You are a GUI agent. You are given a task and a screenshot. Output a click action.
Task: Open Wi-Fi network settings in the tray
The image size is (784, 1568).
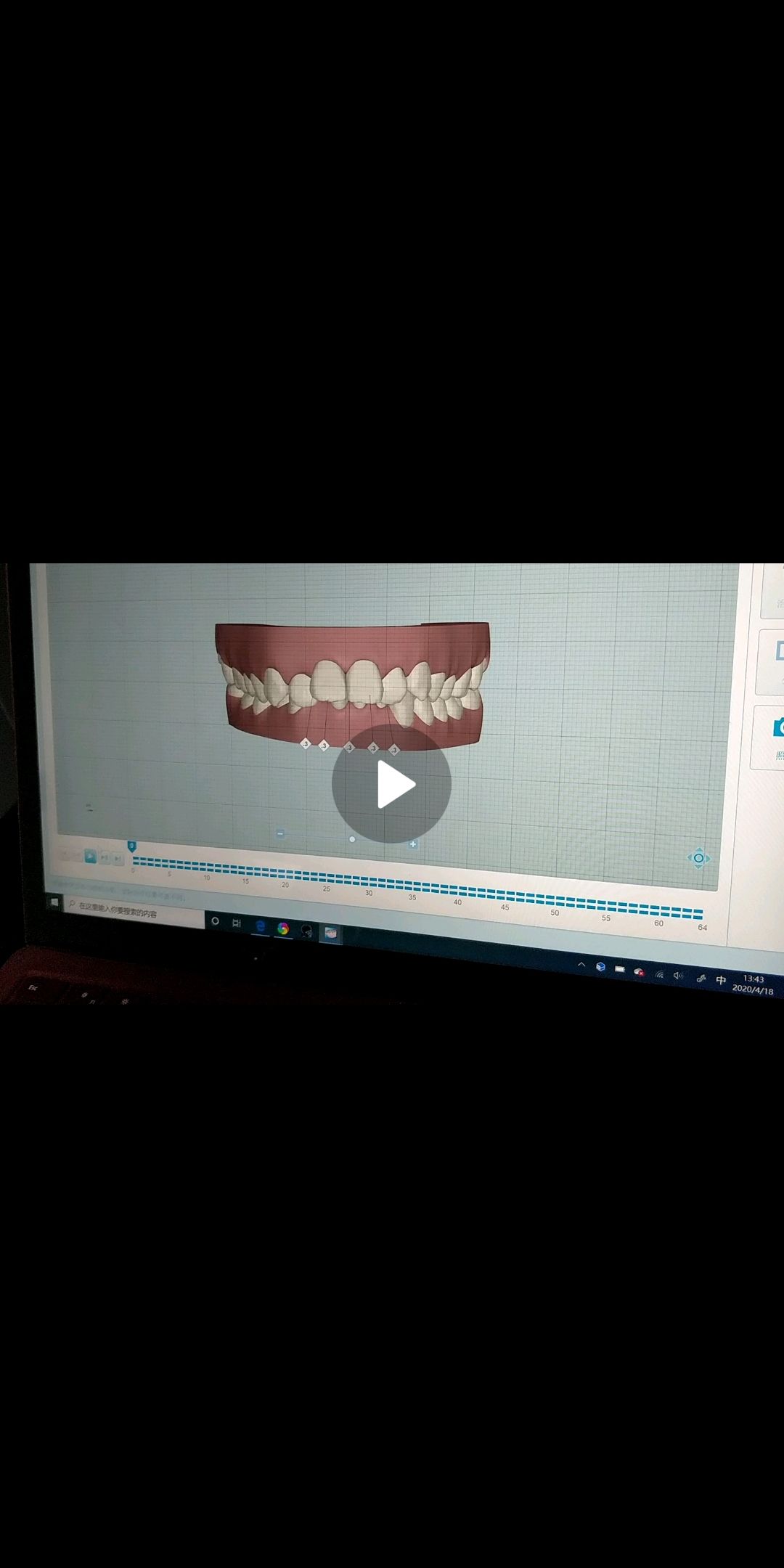click(659, 974)
